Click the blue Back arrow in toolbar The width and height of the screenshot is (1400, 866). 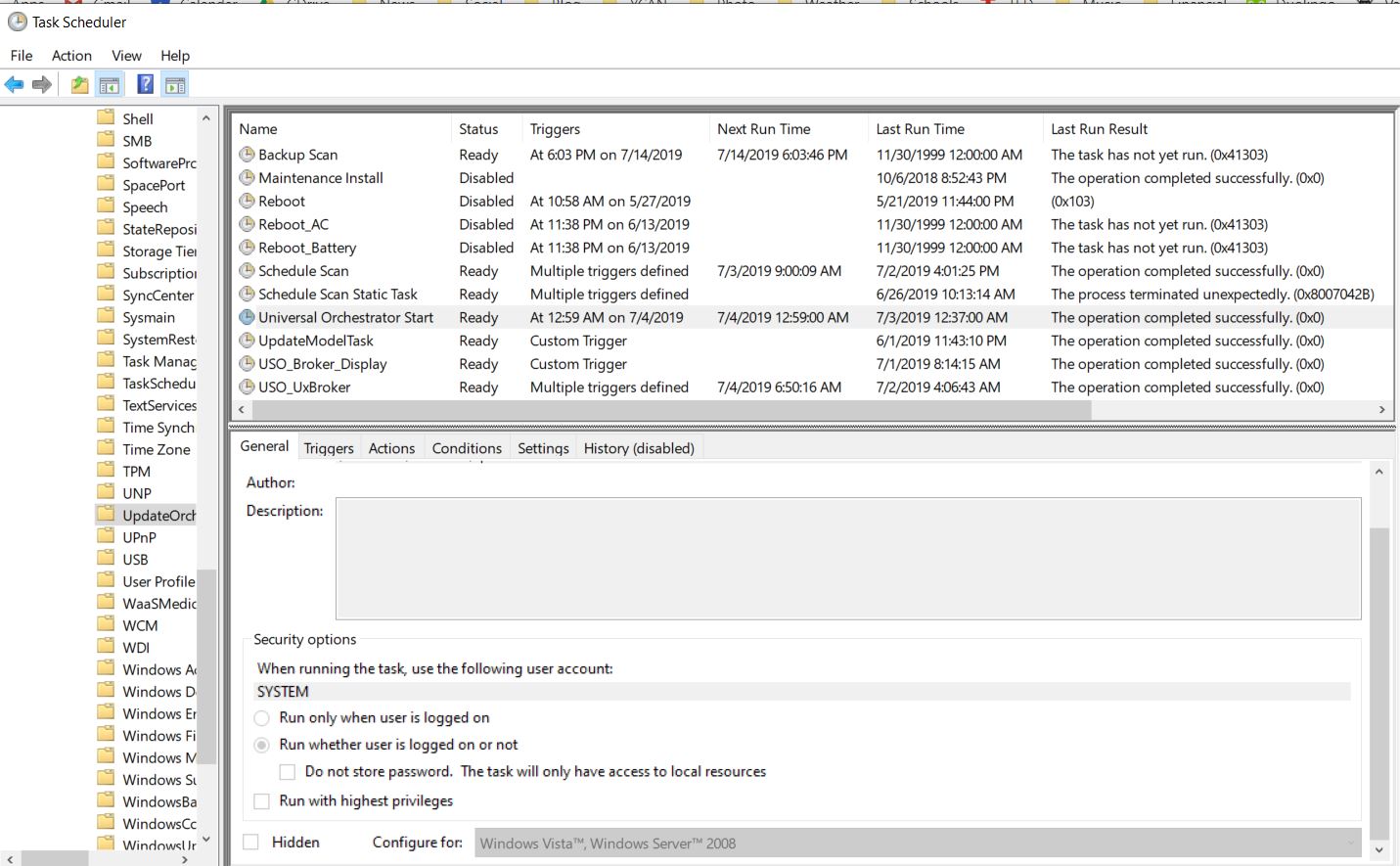click(15, 85)
